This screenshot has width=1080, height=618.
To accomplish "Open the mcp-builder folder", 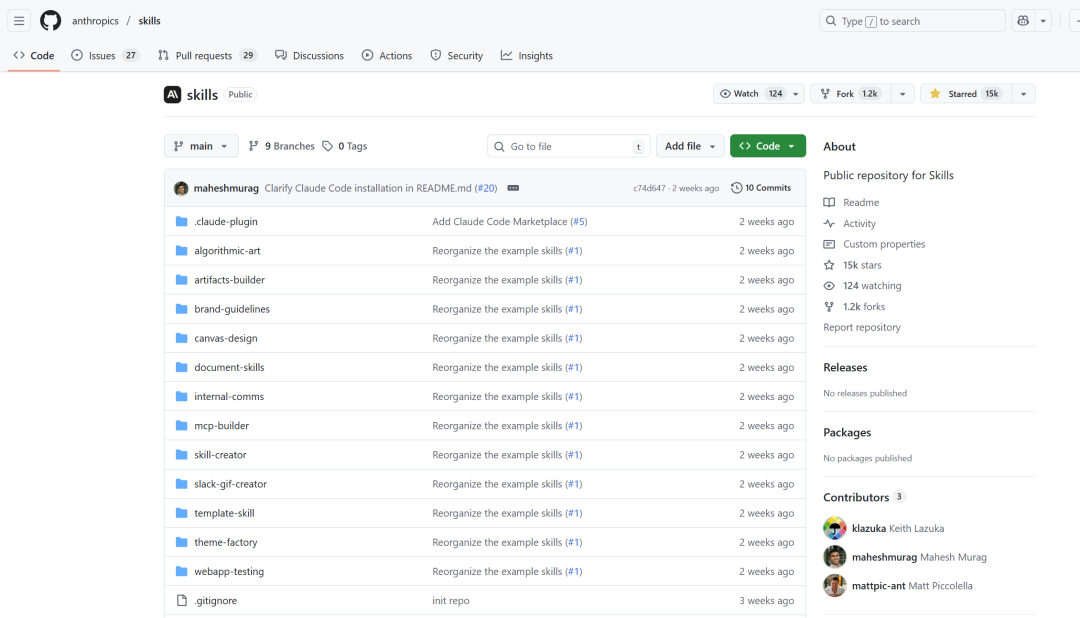I will pyautogui.click(x=222, y=426).
